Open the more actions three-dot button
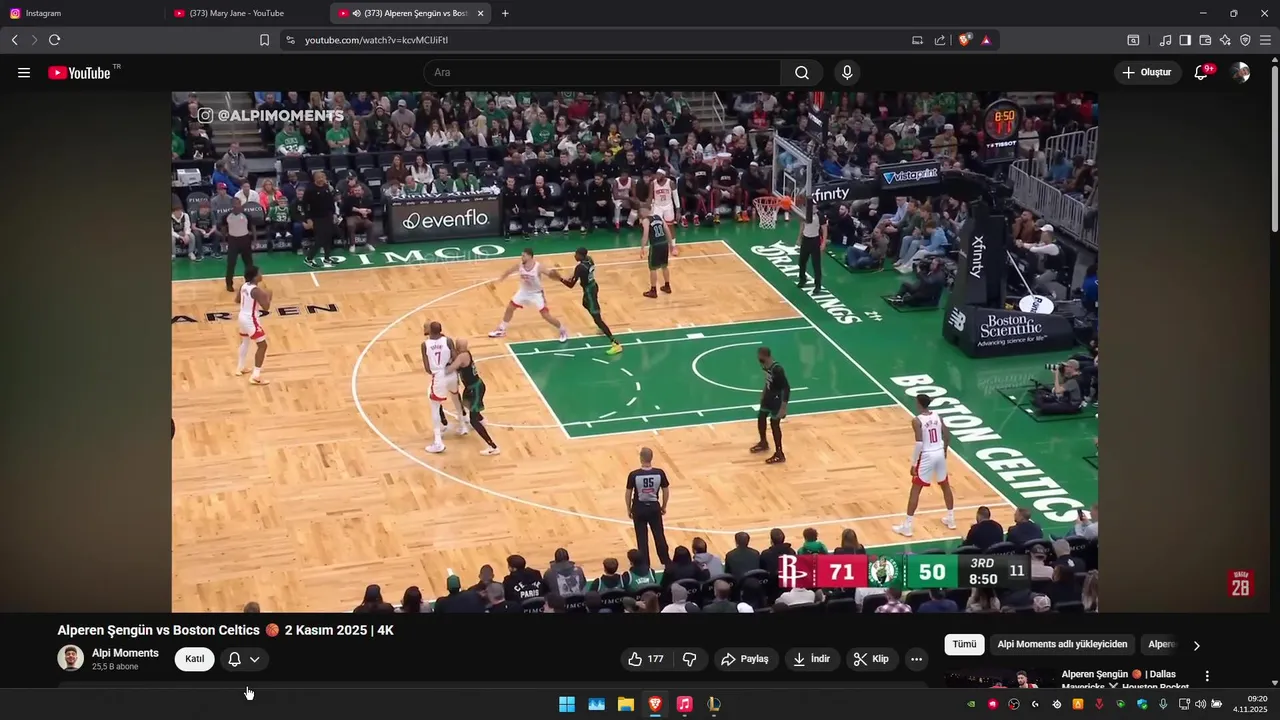This screenshot has width=1280, height=720. [916, 659]
